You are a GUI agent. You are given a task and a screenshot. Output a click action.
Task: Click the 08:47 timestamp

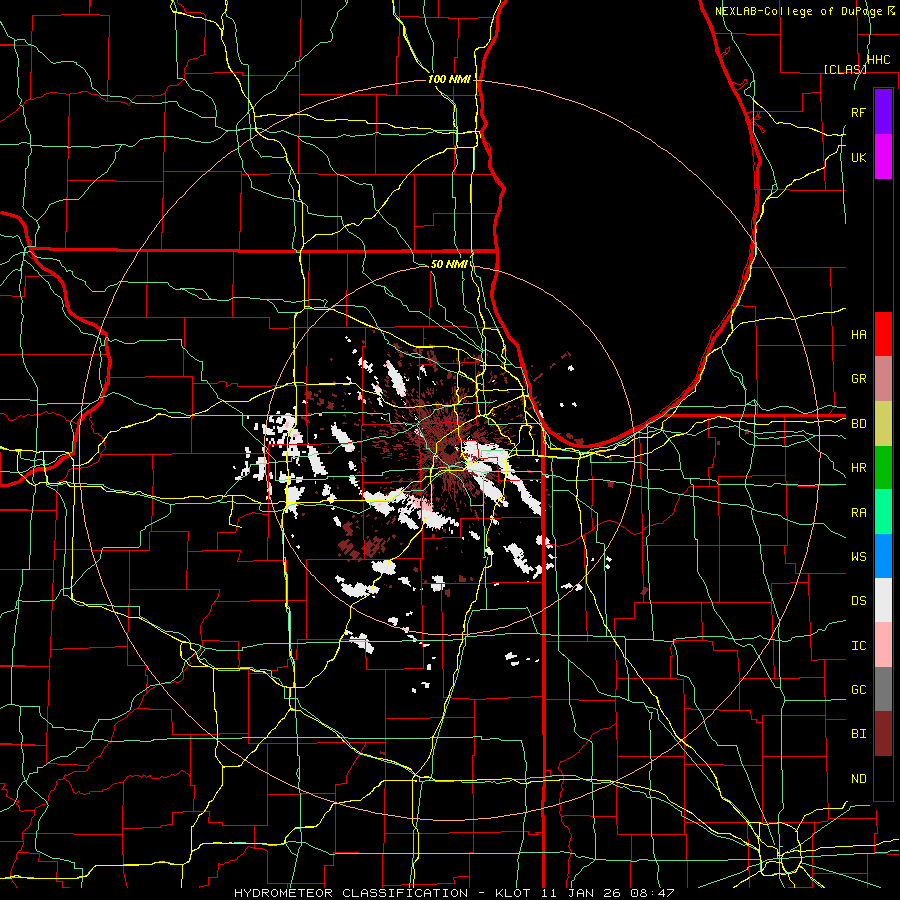(x=654, y=893)
